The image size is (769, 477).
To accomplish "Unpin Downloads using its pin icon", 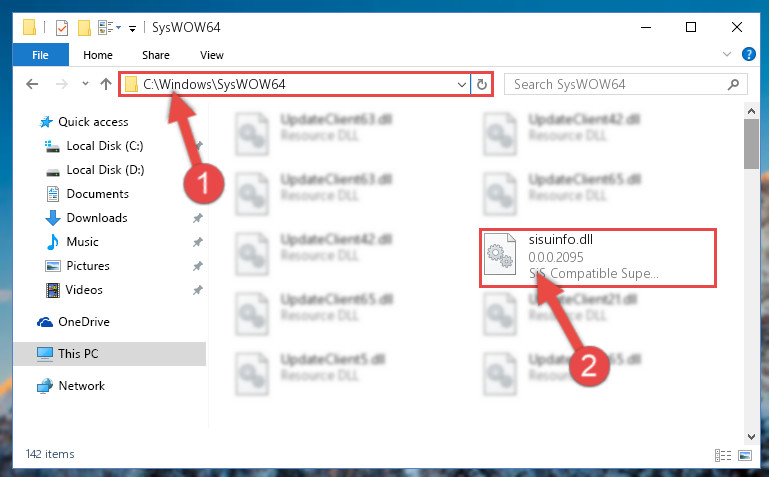I will point(198,218).
